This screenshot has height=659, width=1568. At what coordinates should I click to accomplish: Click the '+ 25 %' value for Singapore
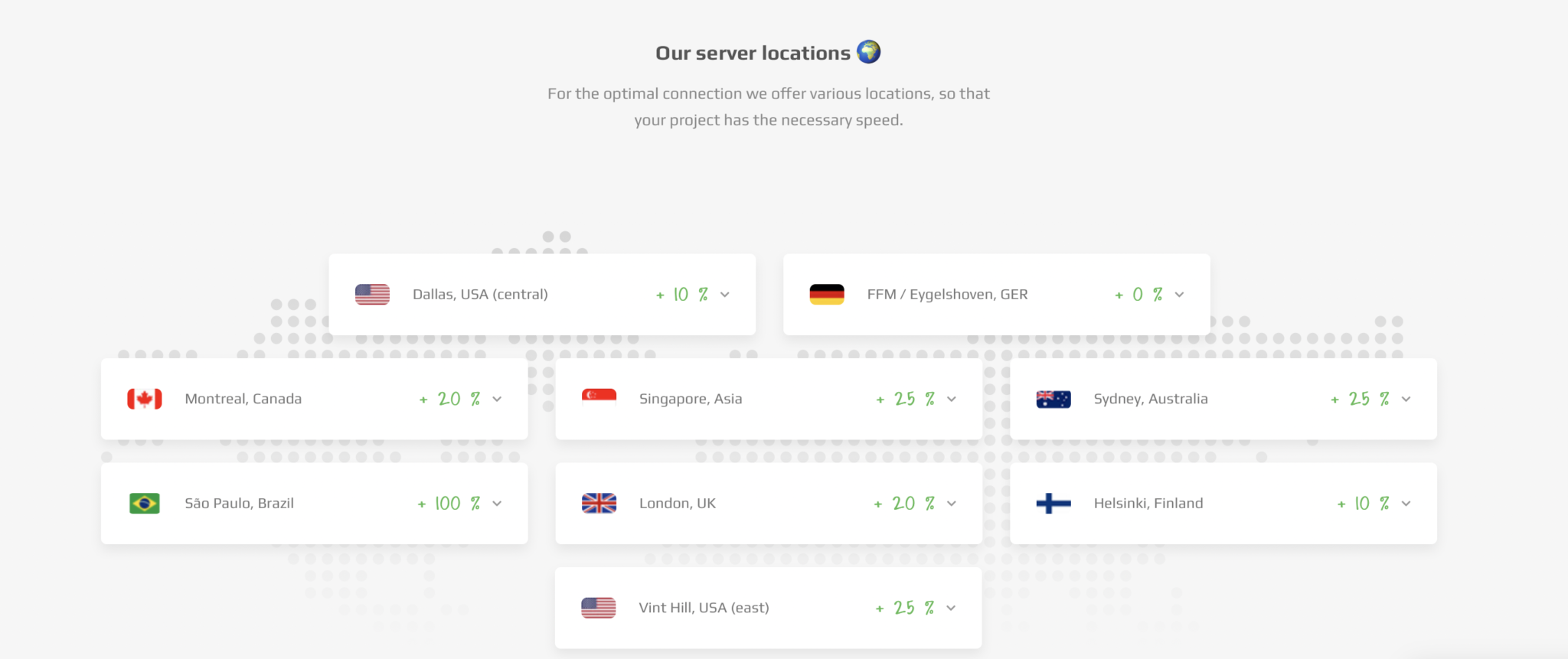tap(906, 399)
